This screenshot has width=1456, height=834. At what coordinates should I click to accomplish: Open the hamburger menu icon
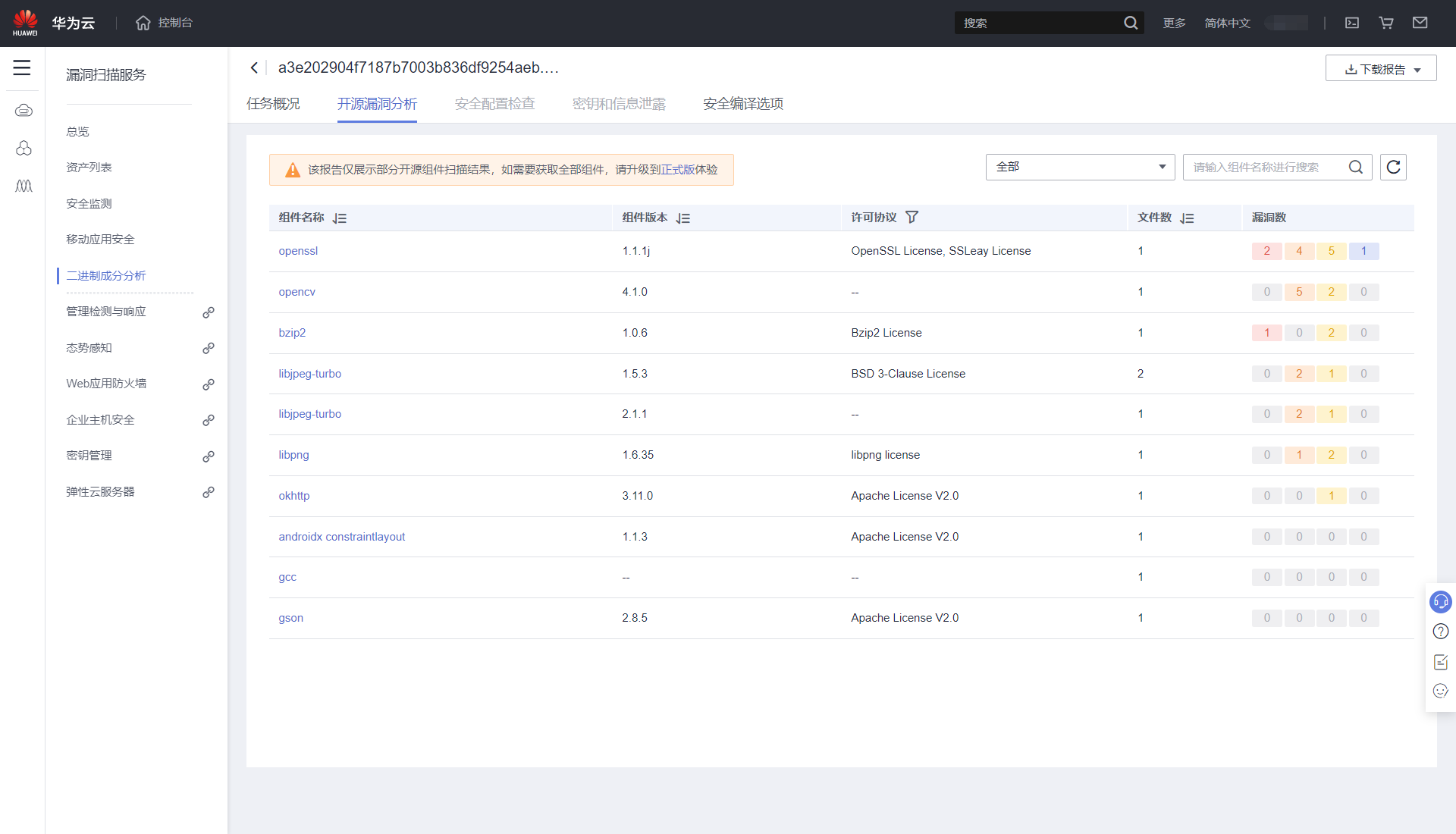(22, 67)
